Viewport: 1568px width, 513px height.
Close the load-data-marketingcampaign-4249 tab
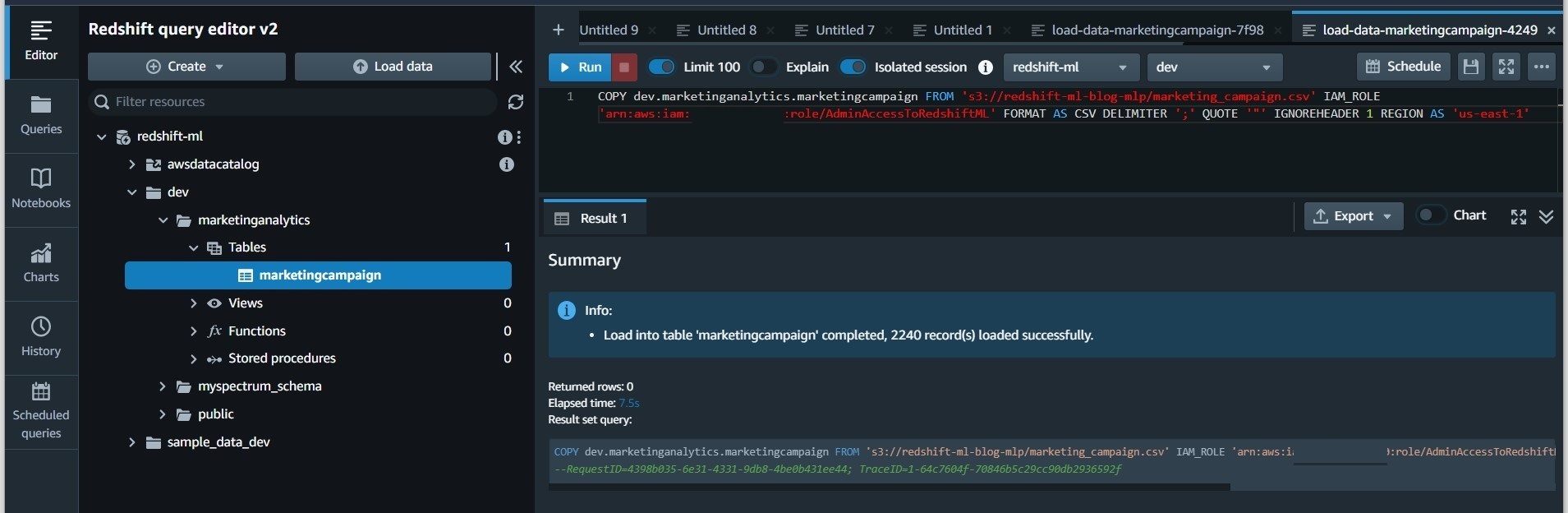coord(1552,30)
